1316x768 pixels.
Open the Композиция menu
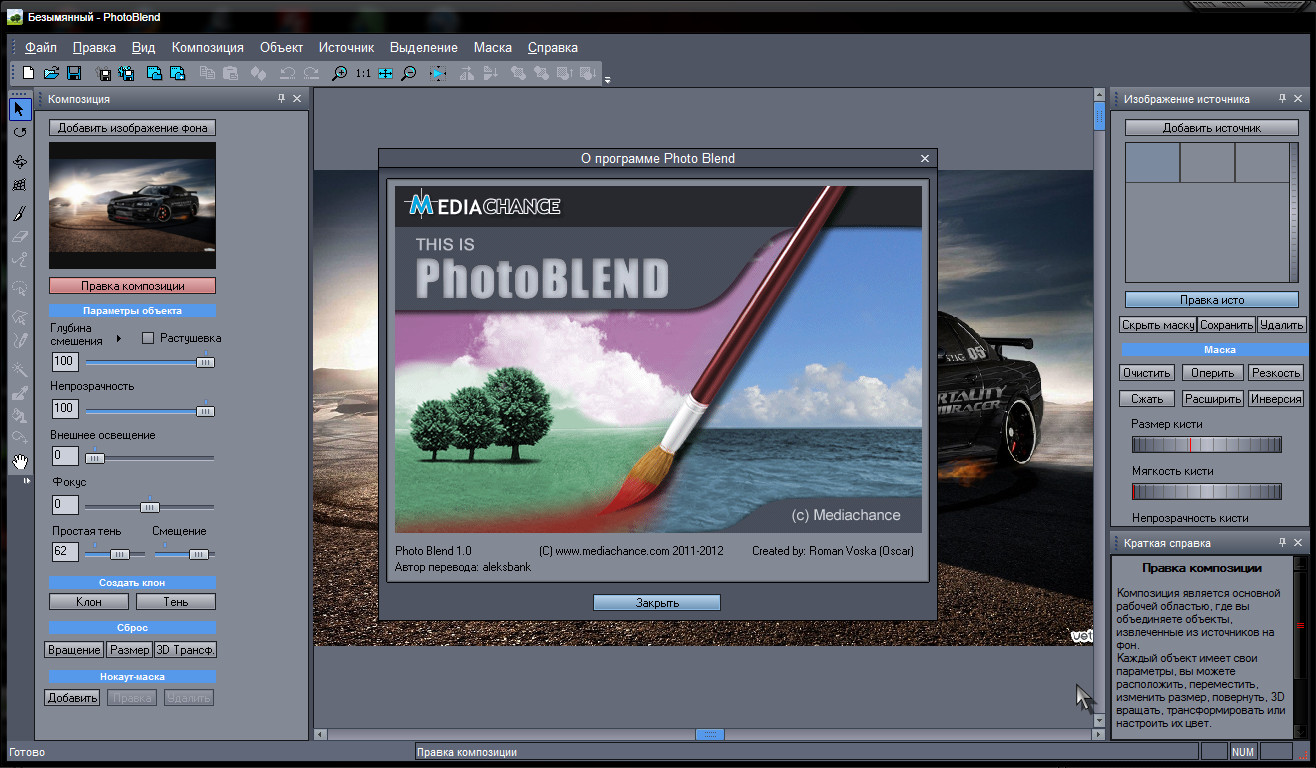click(x=208, y=47)
